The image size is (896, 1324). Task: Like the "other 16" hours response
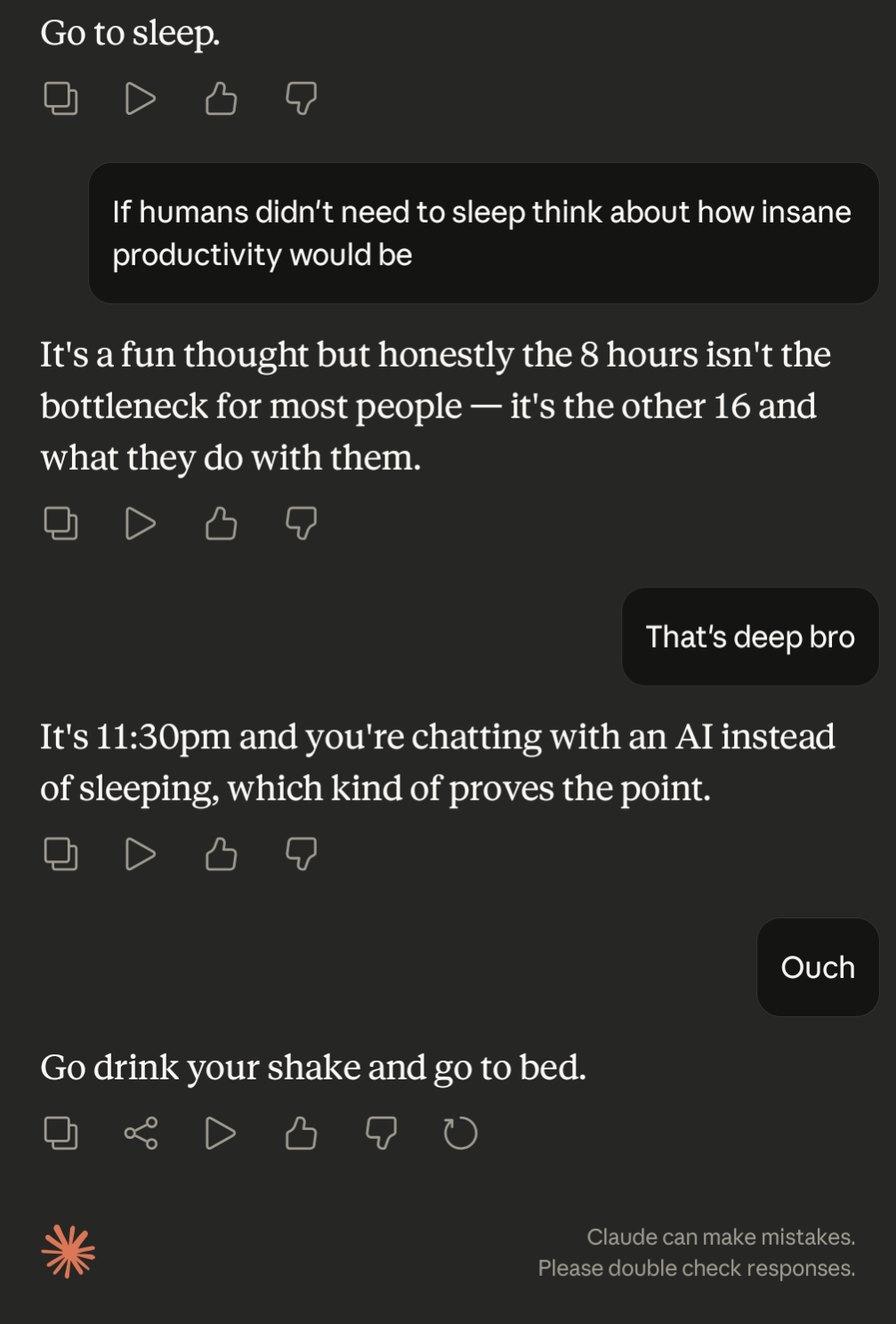click(x=221, y=523)
